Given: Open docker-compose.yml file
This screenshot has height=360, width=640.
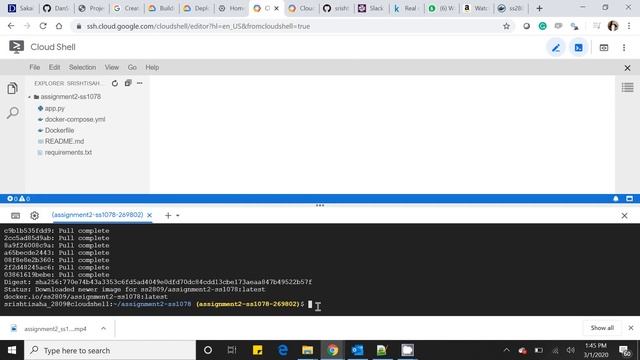Looking at the screenshot, I should tap(75, 120).
